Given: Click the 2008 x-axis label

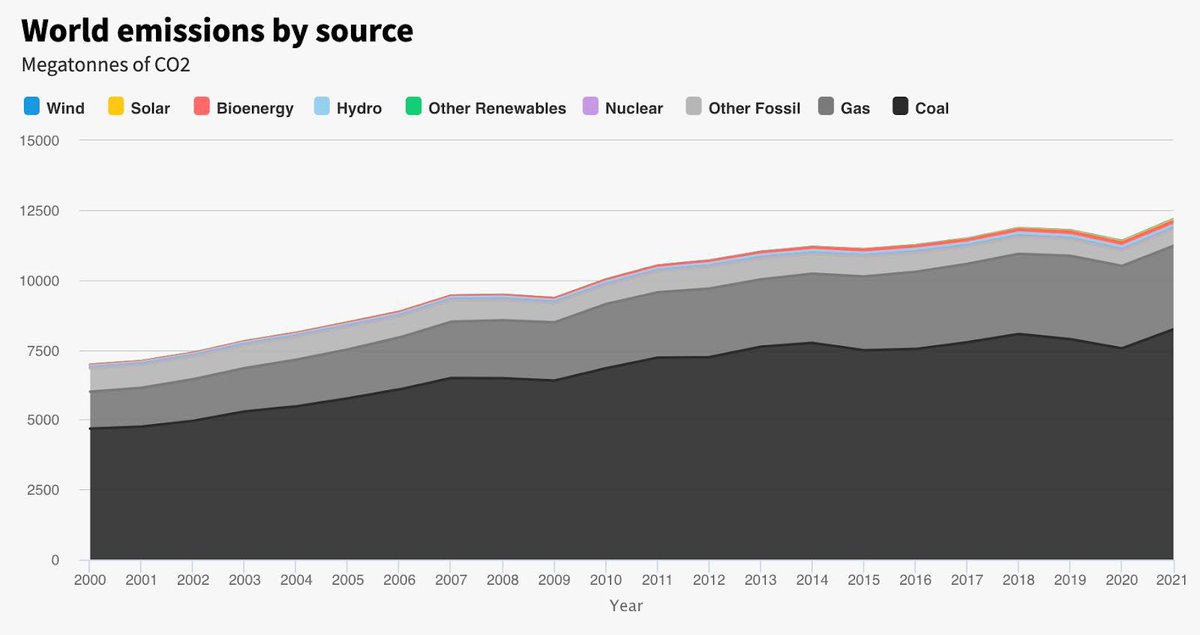Looking at the screenshot, I should point(502,579).
